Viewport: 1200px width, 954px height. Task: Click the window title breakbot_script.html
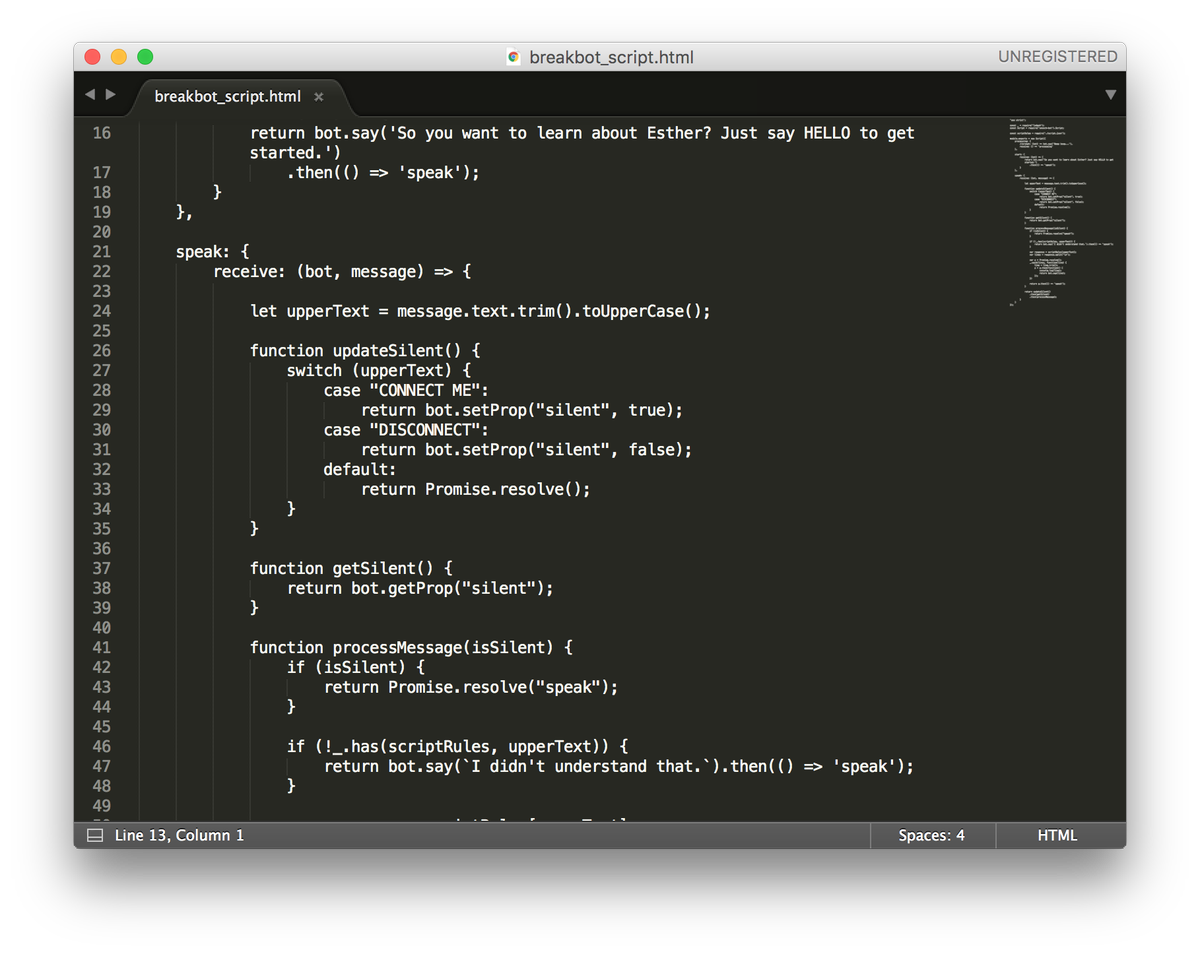tap(611, 57)
